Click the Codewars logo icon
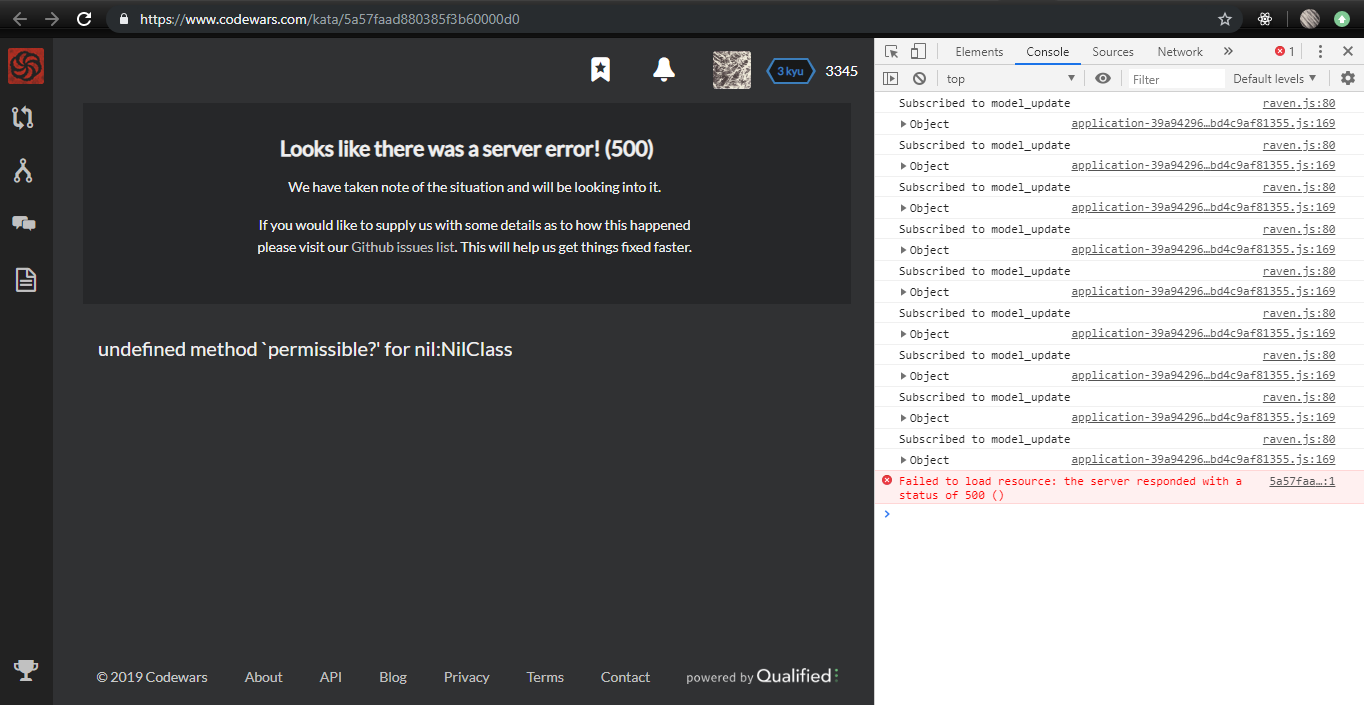This screenshot has height=705, width=1364. 25,66
